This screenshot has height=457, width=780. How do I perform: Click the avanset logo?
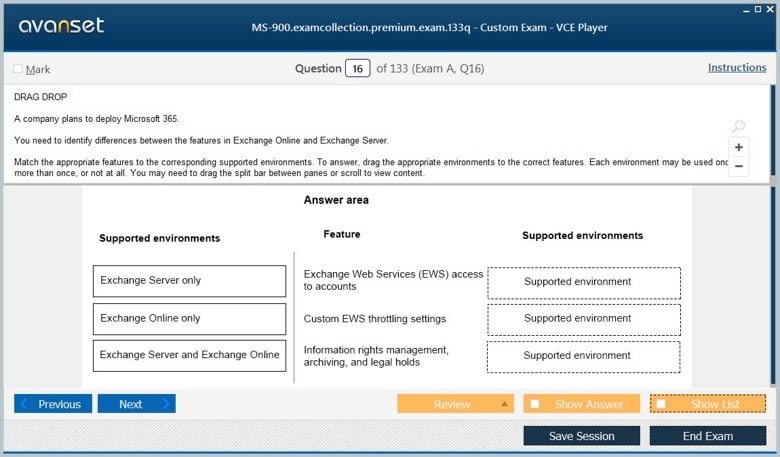point(61,25)
